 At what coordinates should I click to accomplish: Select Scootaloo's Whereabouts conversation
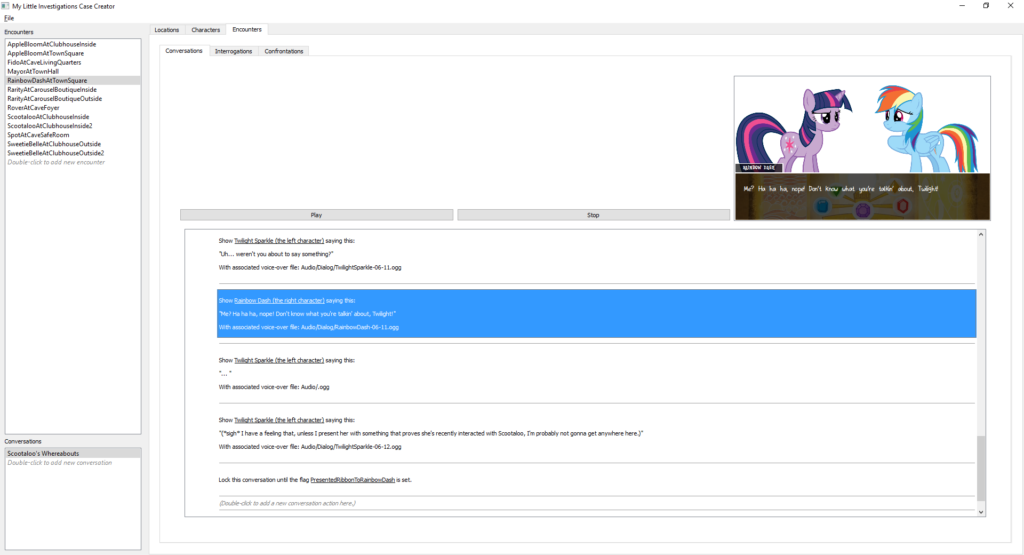[72, 453]
